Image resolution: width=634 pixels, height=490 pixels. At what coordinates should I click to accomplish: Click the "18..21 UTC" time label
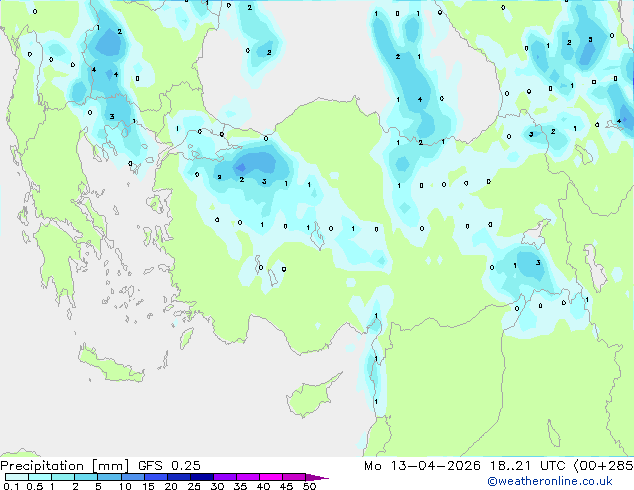527,466
